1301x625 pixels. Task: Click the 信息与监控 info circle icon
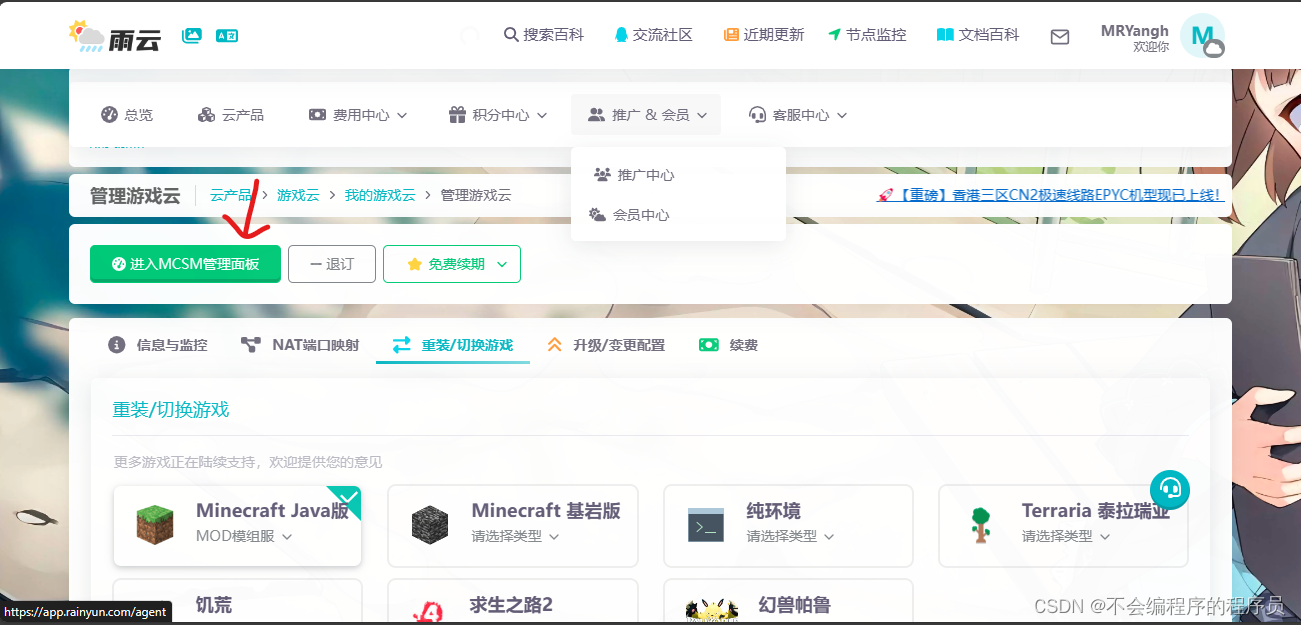click(x=117, y=345)
